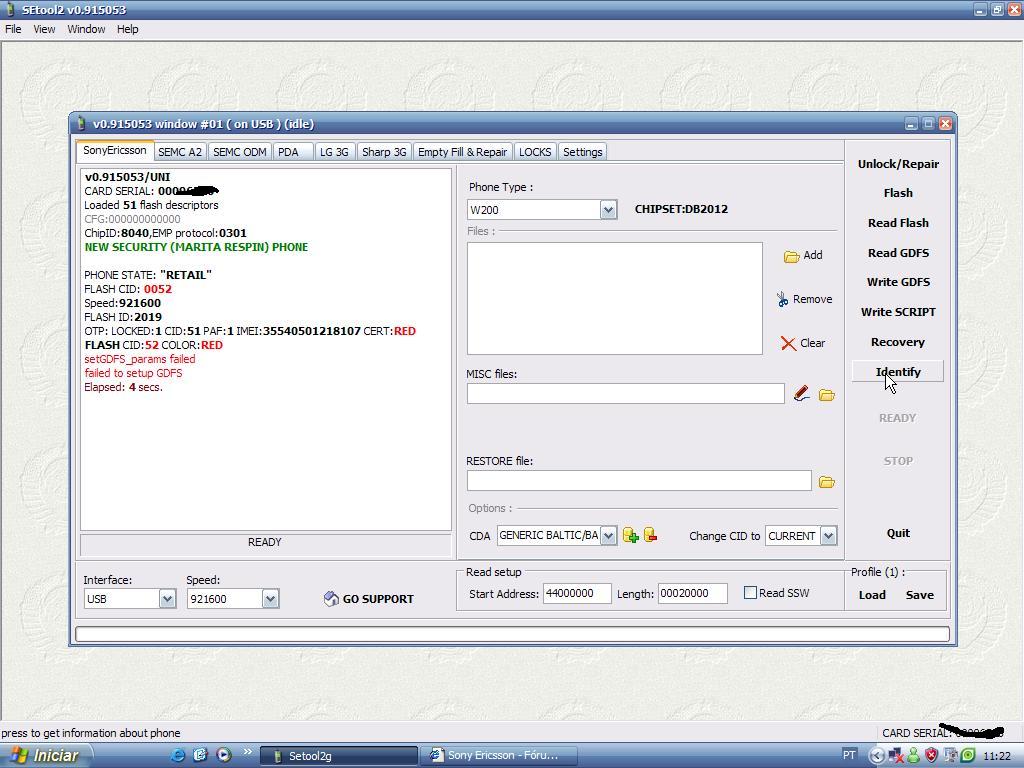The width and height of the screenshot is (1024, 768).
Task: Click the RESTORE file text field
Action: [639, 481]
